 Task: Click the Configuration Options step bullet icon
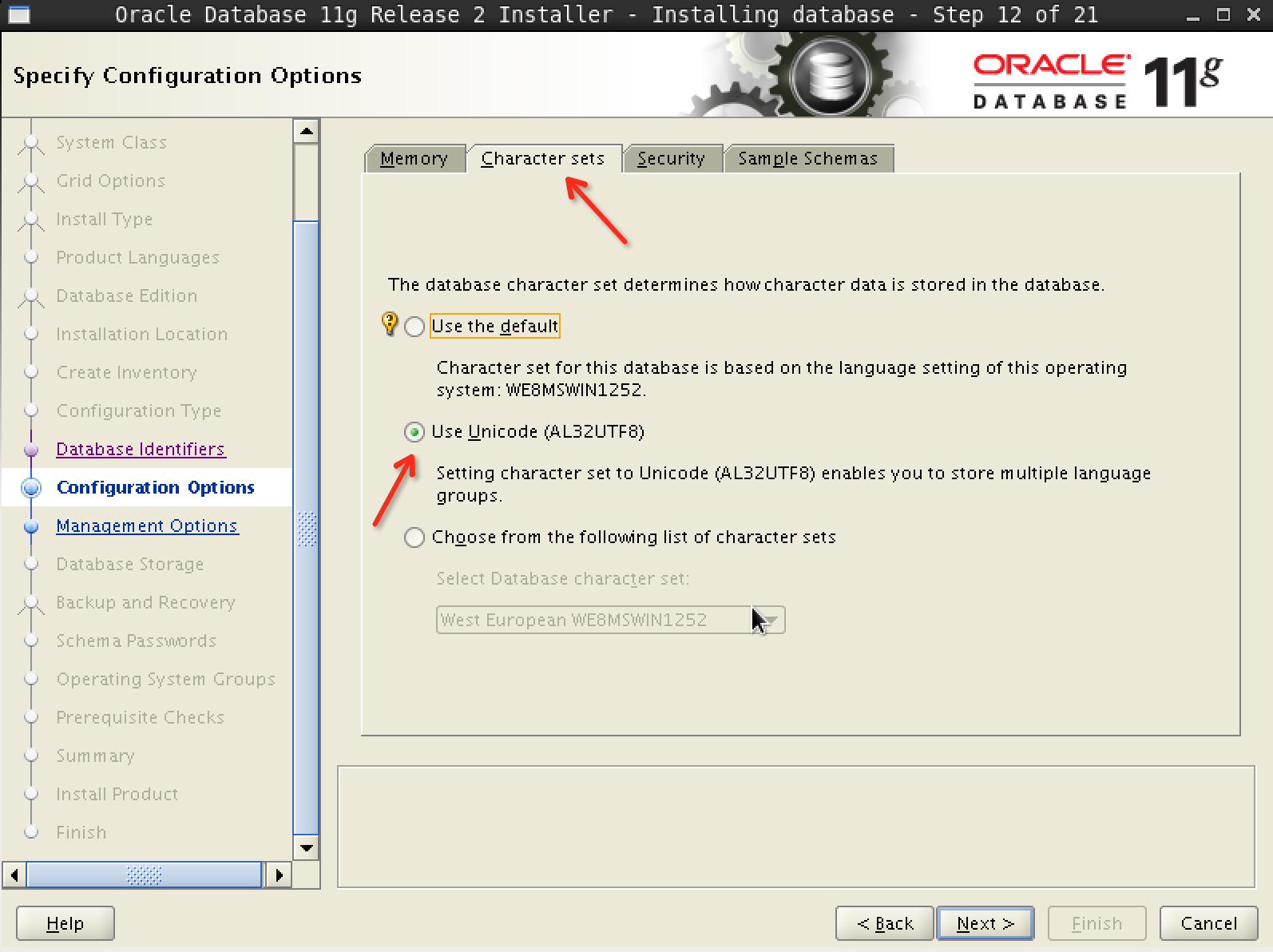point(31,488)
